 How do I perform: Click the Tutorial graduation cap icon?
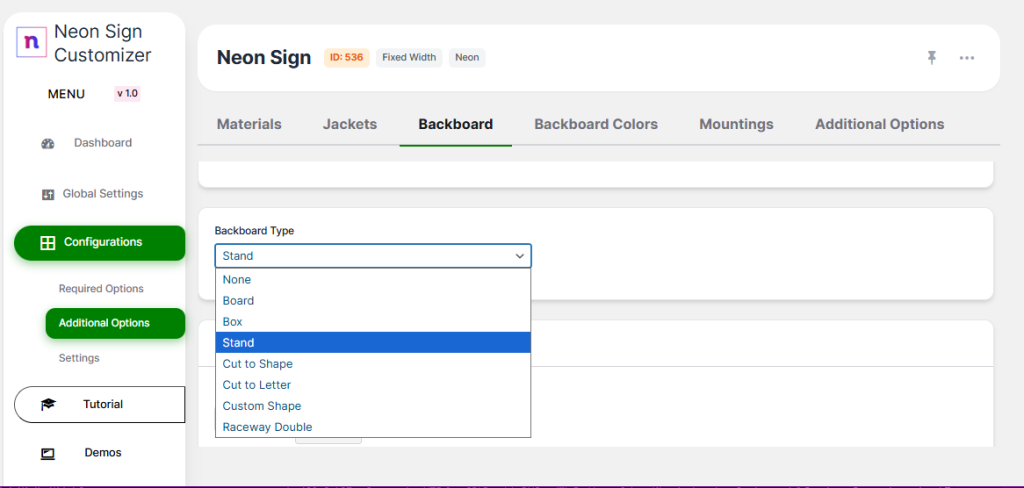48,405
